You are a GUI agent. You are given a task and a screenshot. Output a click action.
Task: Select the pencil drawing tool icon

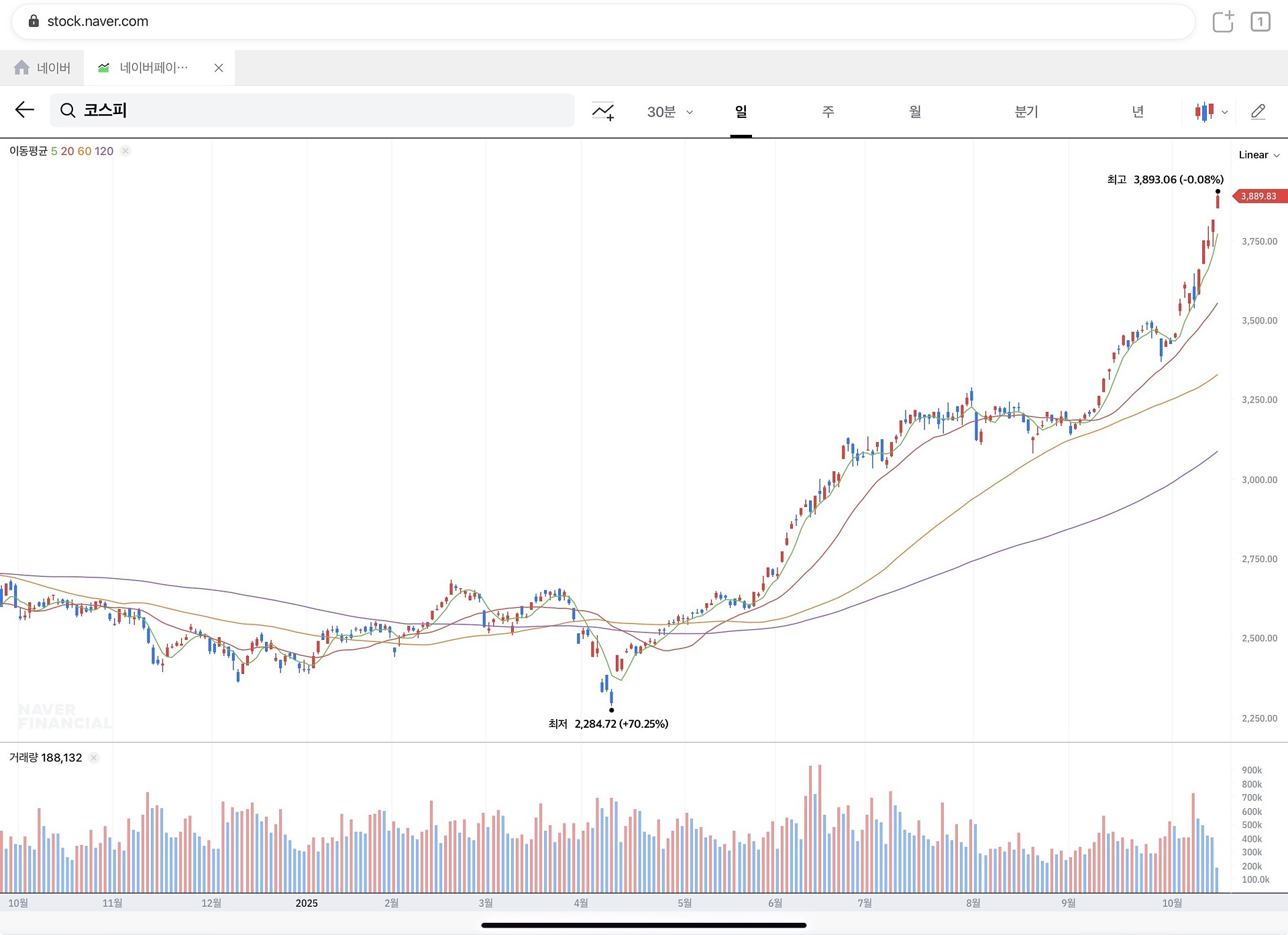coord(1258,111)
